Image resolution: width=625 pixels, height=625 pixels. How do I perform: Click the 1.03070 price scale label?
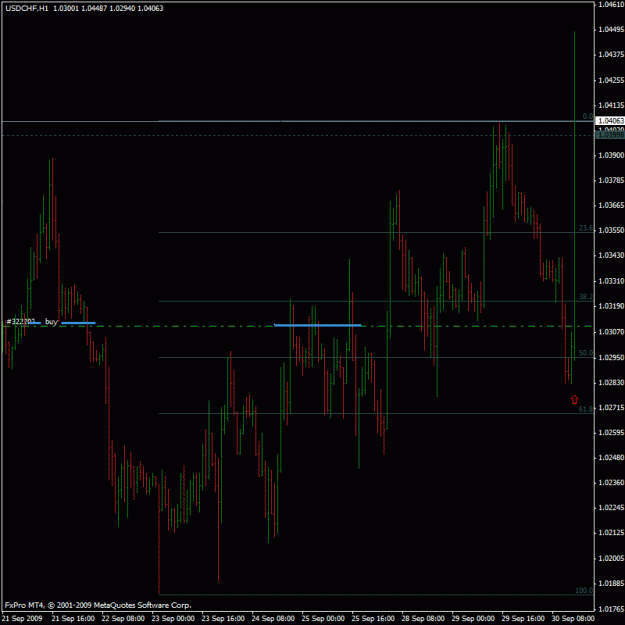611,332
